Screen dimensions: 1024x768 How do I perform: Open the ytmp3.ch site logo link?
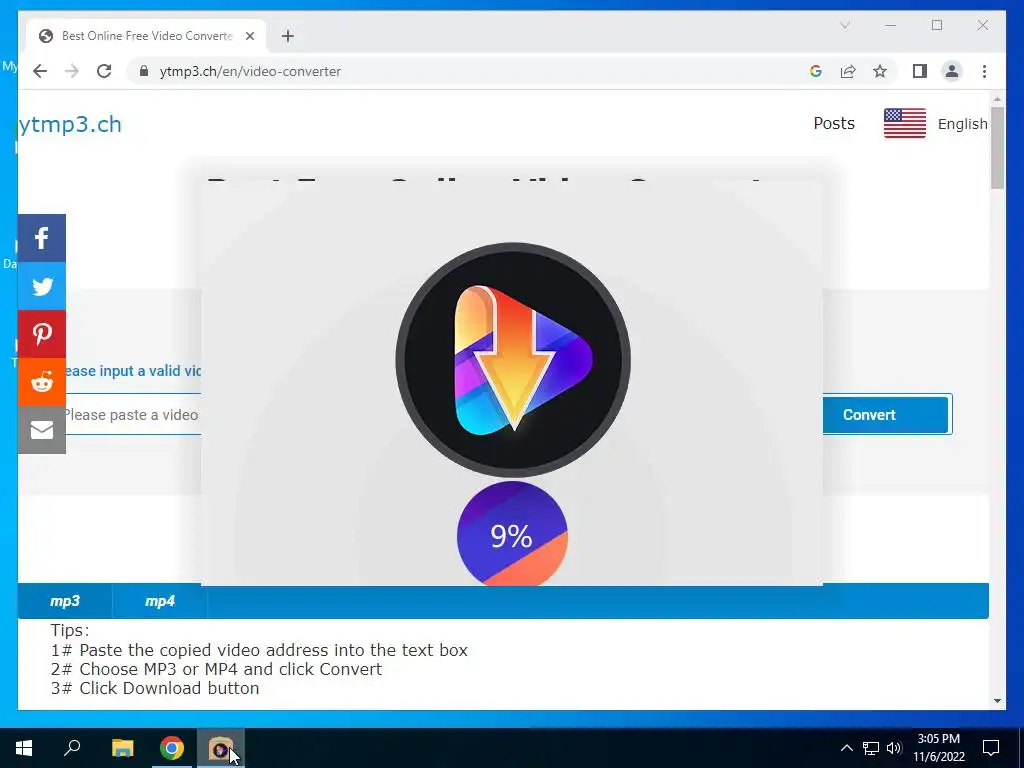[70, 124]
